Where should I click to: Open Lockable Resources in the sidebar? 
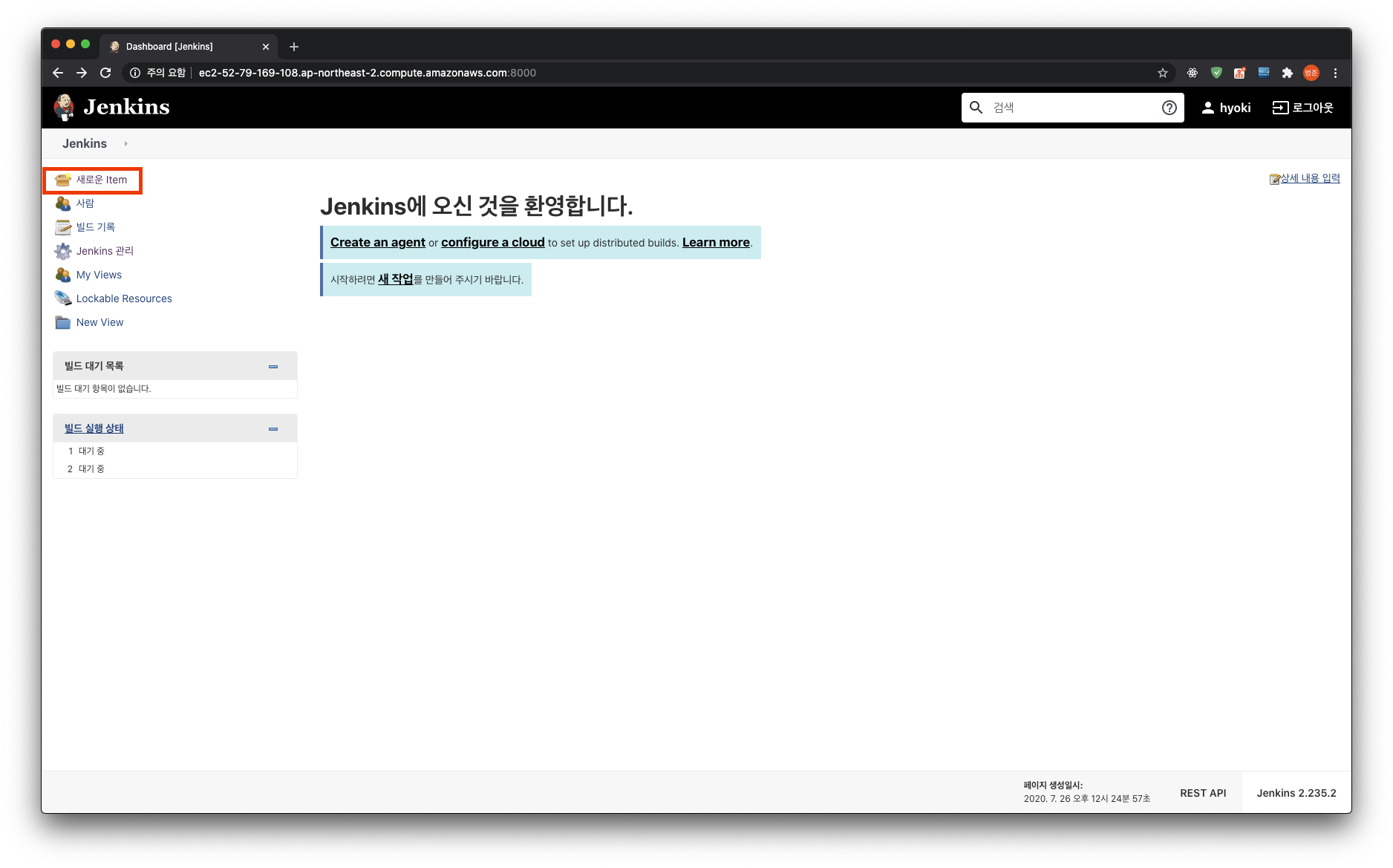click(124, 298)
